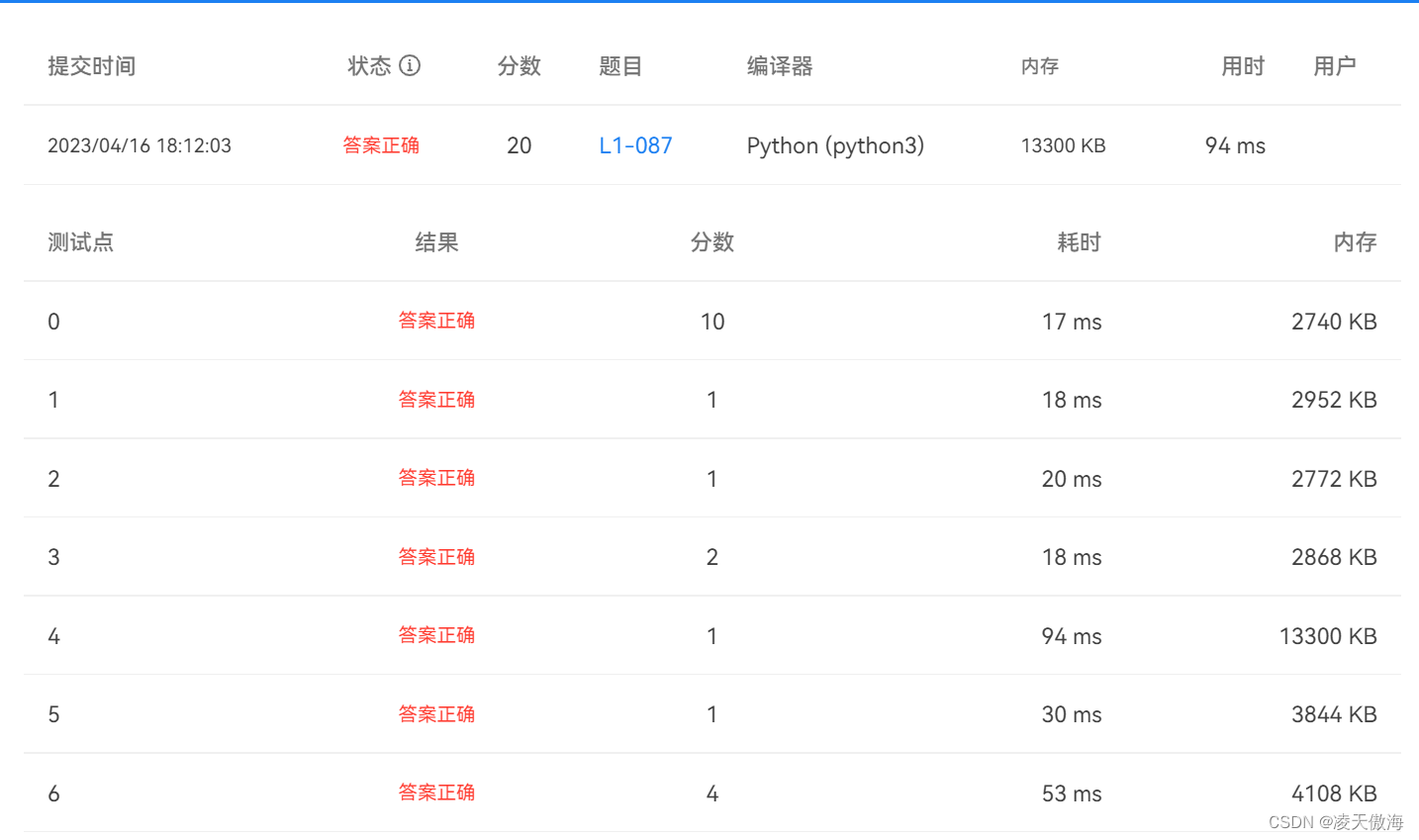Click the timing value 94 ms
This screenshot has width=1419, height=840.
tap(1234, 144)
